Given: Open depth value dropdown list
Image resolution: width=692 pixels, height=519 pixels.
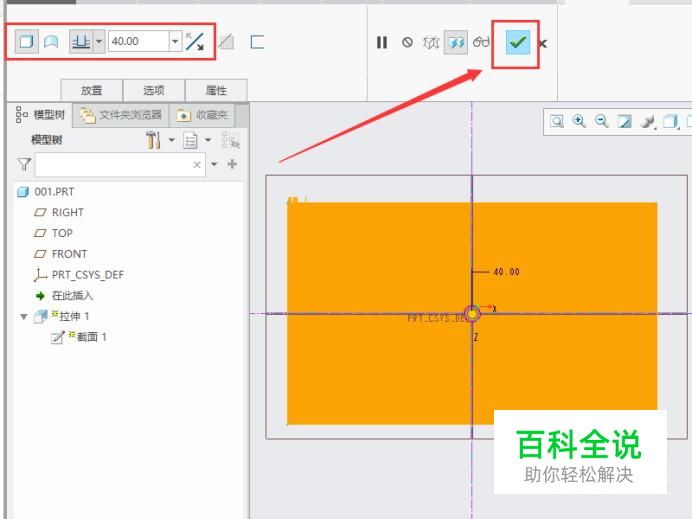Looking at the screenshot, I should (175, 41).
